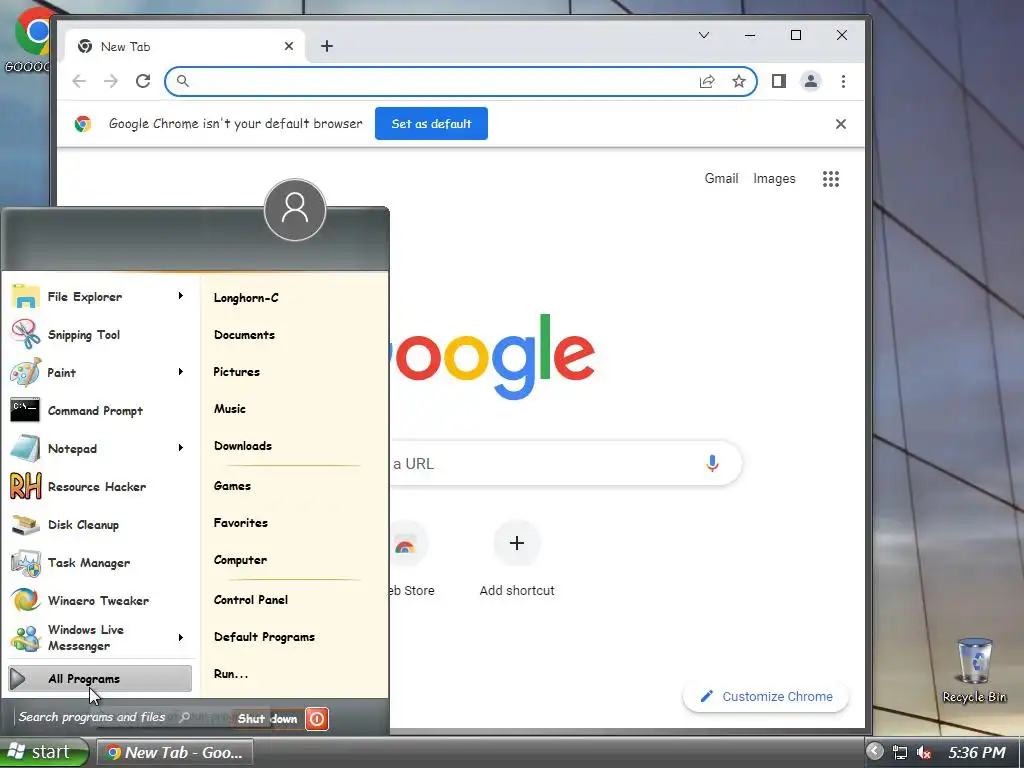Click the voice search microphone
This screenshot has height=768, width=1024.
coord(712,464)
